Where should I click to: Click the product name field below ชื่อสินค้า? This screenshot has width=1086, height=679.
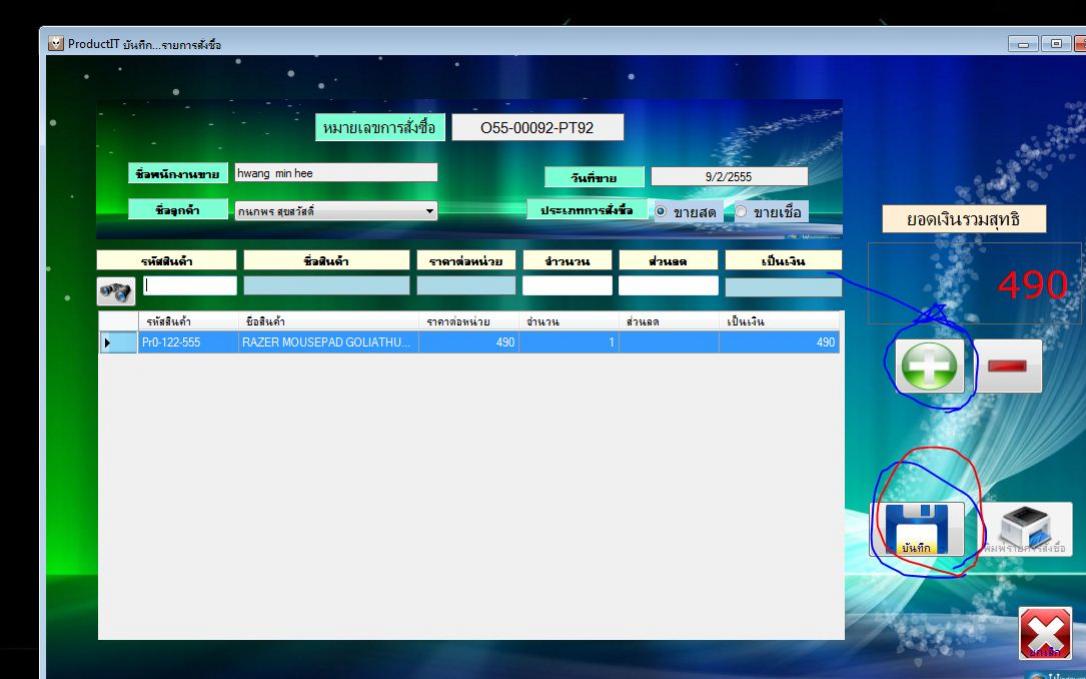point(326,285)
